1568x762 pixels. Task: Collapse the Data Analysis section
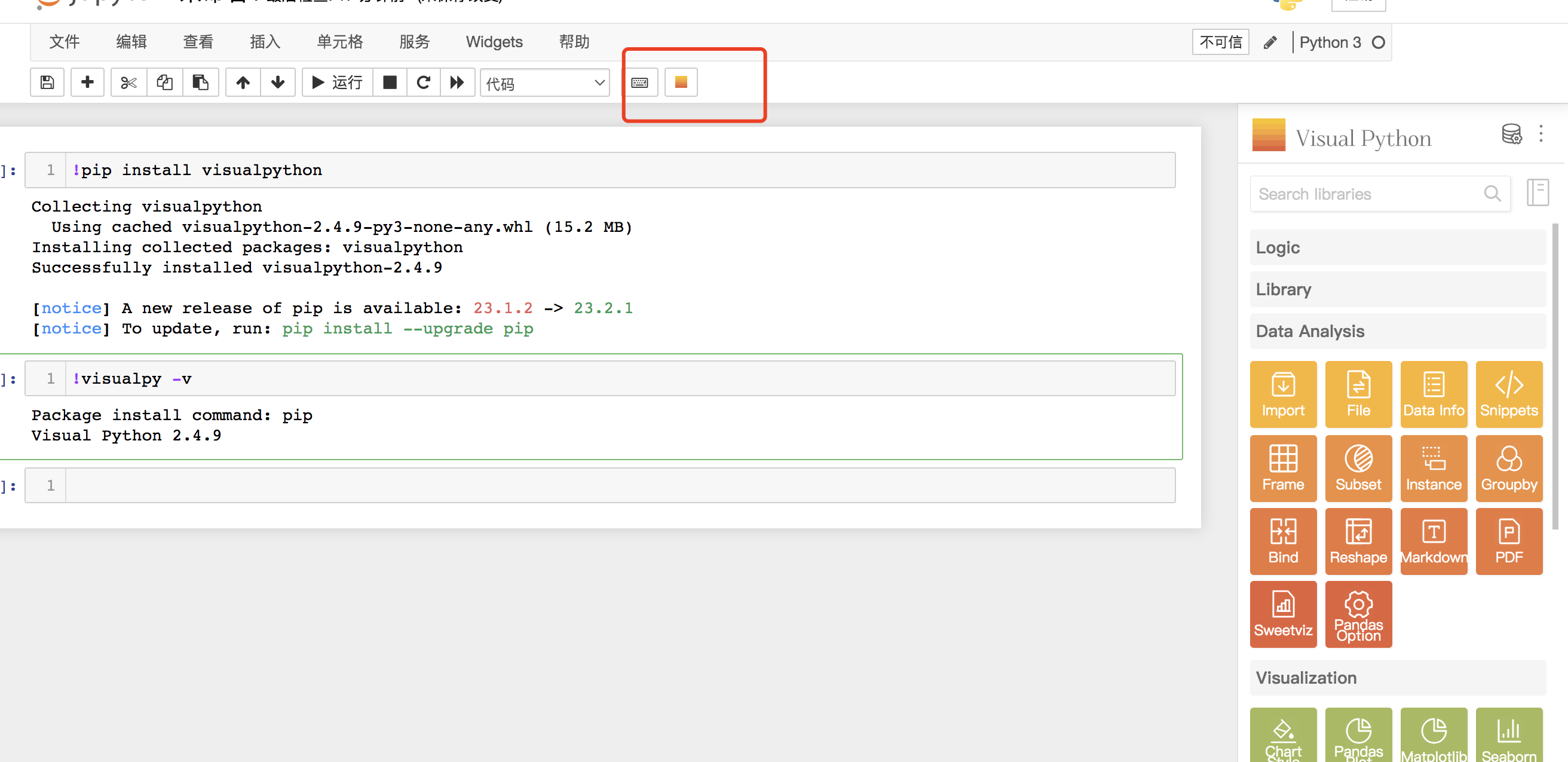[x=1398, y=331]
